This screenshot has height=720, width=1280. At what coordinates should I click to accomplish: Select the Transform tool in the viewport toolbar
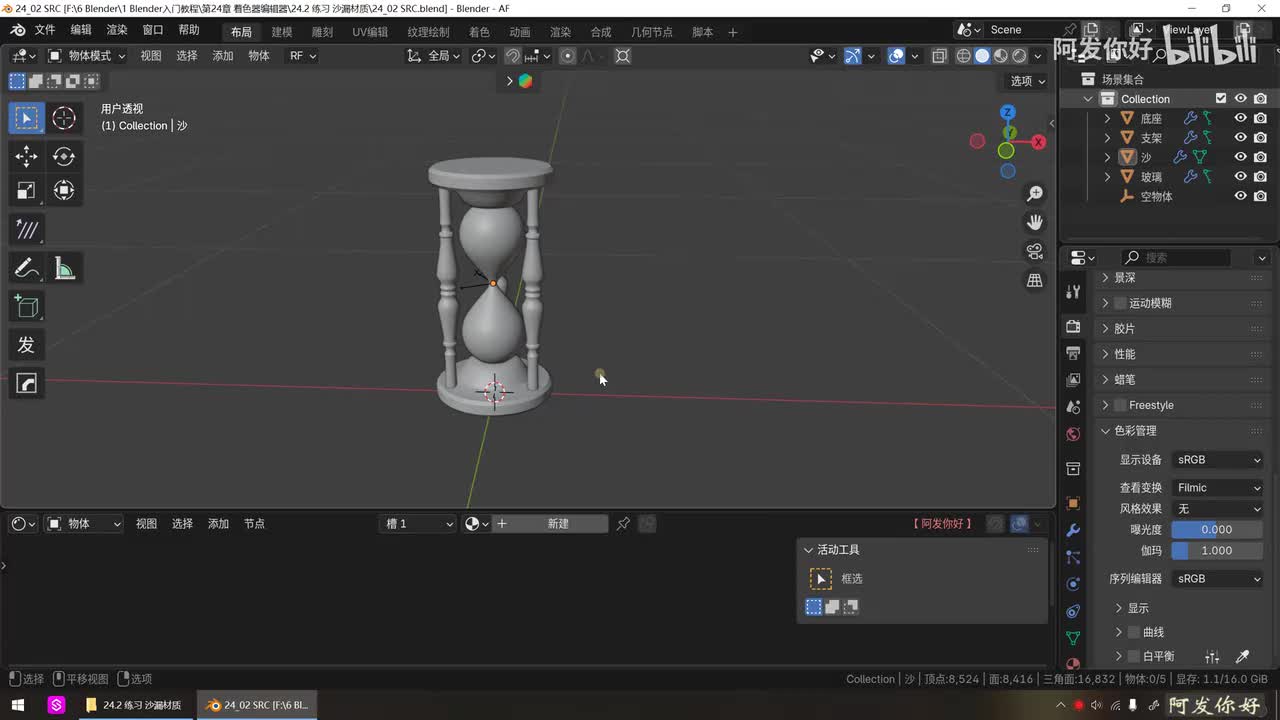[64, 190]
